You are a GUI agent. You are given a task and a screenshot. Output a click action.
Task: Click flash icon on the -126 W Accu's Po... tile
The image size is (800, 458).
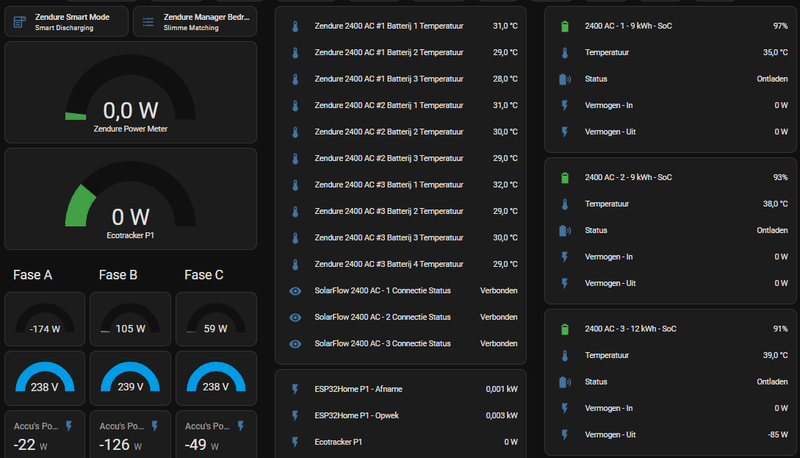[x=155, y=426]
